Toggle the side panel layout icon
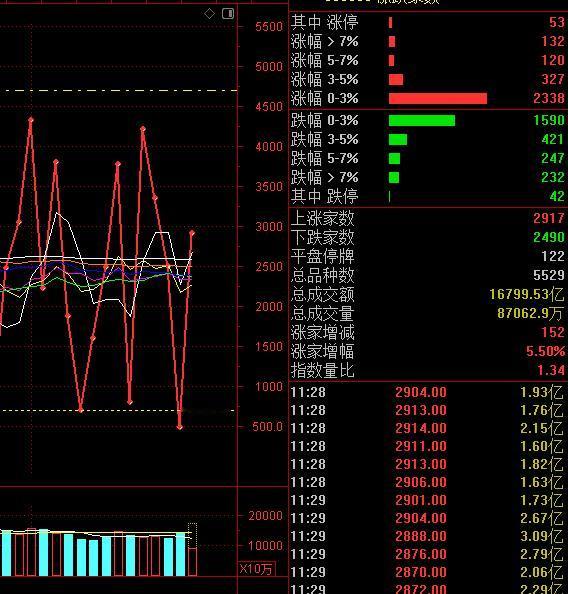568x594 pixels. tap(228, 14)
